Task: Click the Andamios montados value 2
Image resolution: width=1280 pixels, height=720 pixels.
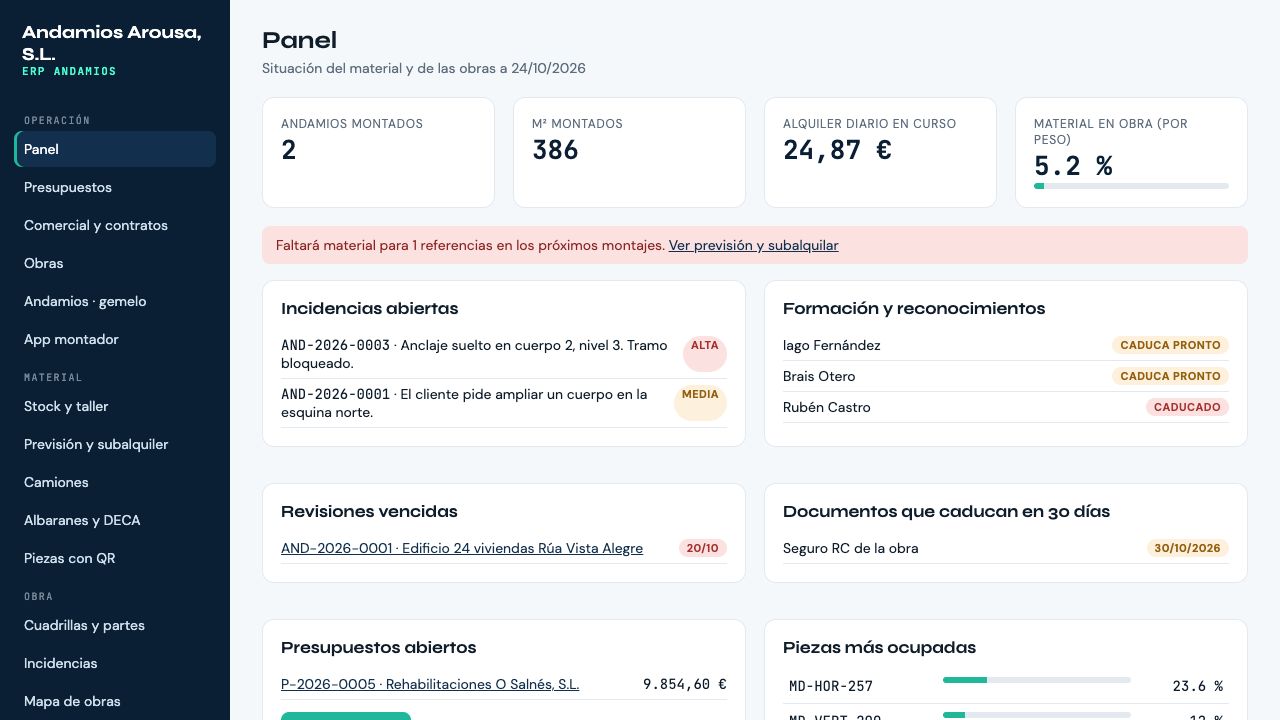Action: 289,150
